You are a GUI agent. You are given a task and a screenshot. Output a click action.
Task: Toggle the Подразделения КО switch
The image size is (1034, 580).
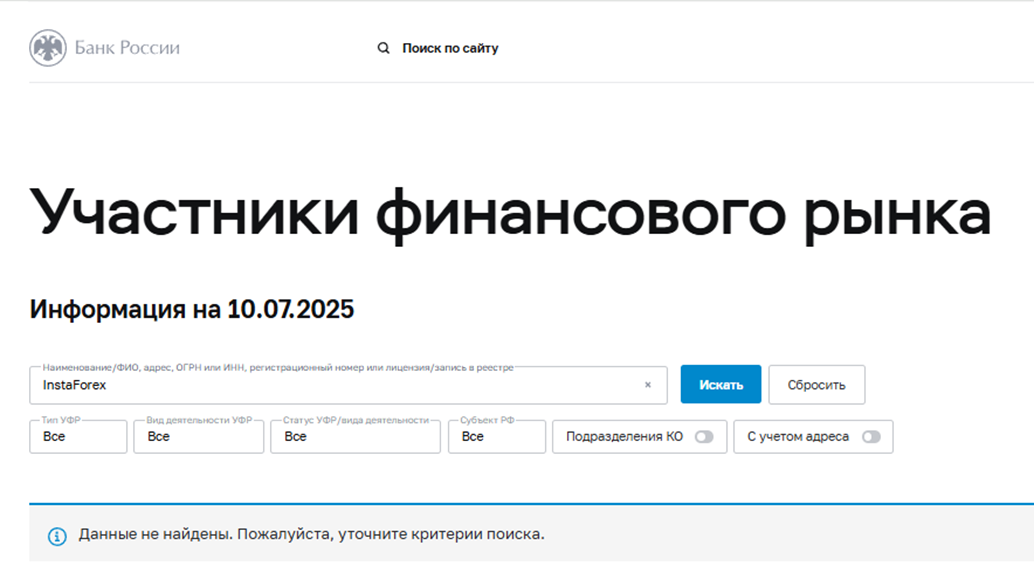(x=704, y=437)
